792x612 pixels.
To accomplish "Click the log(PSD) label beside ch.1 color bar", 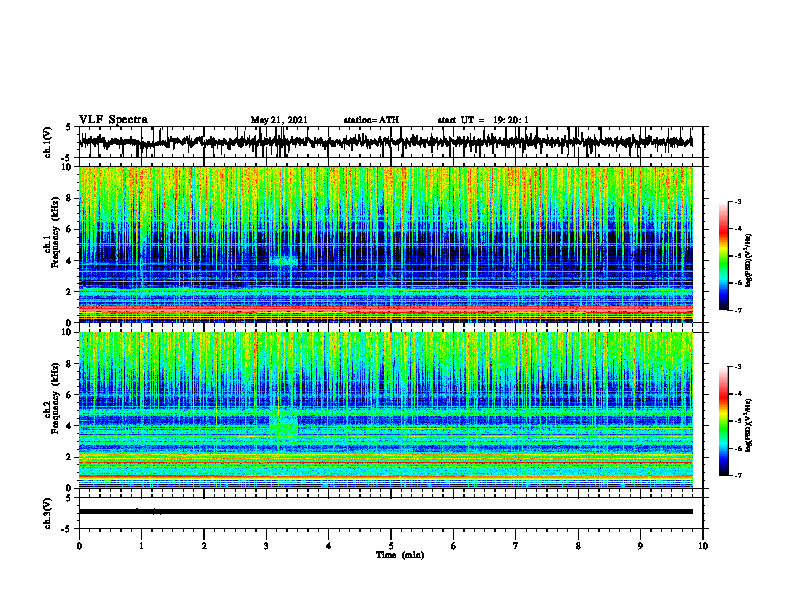I will [x=749, y=261].
